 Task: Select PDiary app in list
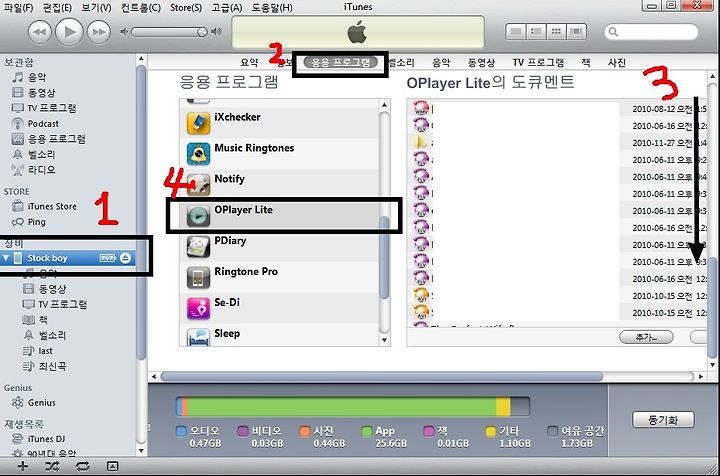279,245
